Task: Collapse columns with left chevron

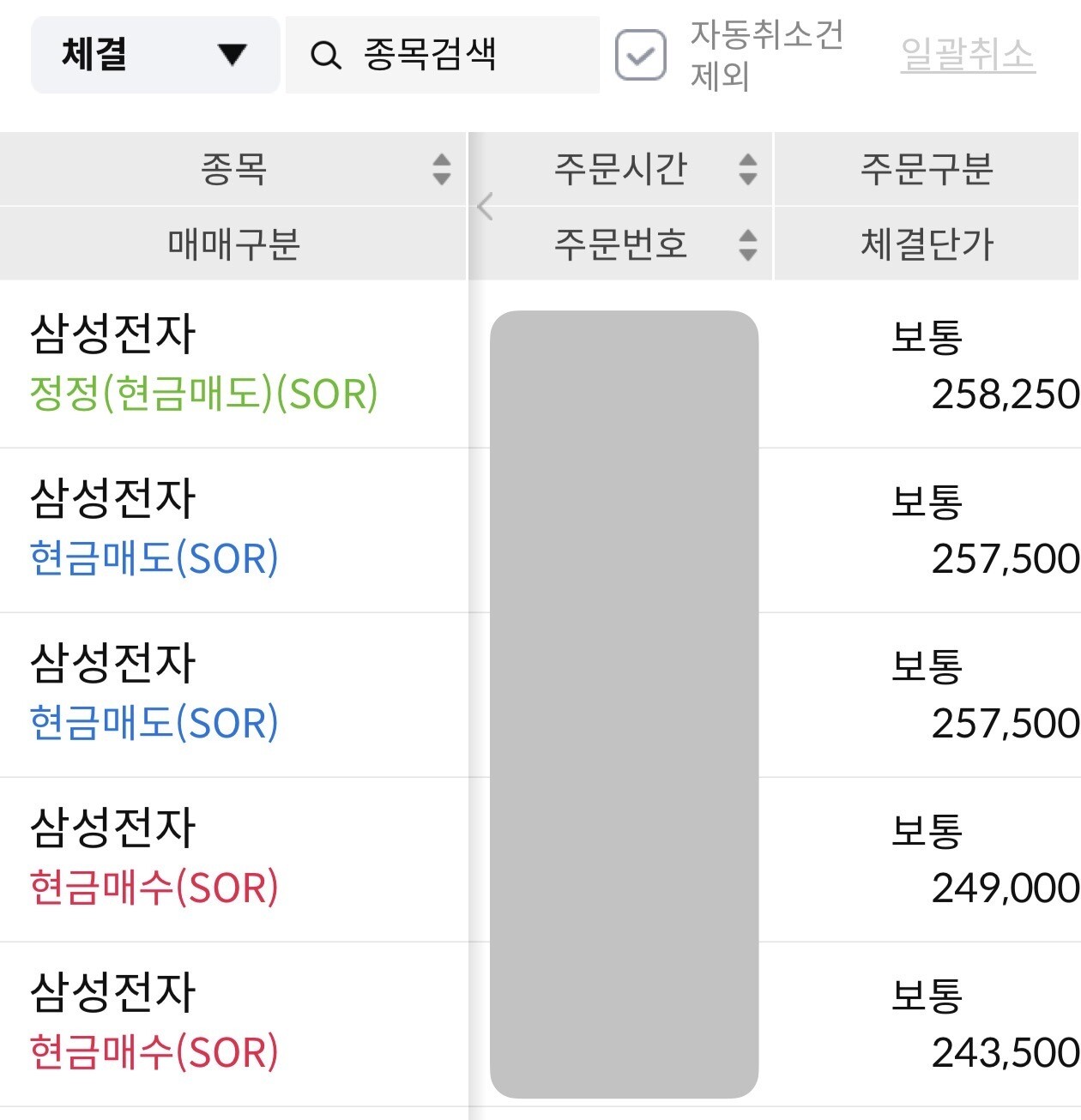Action: pyautogui.click(x=485, y=207)
